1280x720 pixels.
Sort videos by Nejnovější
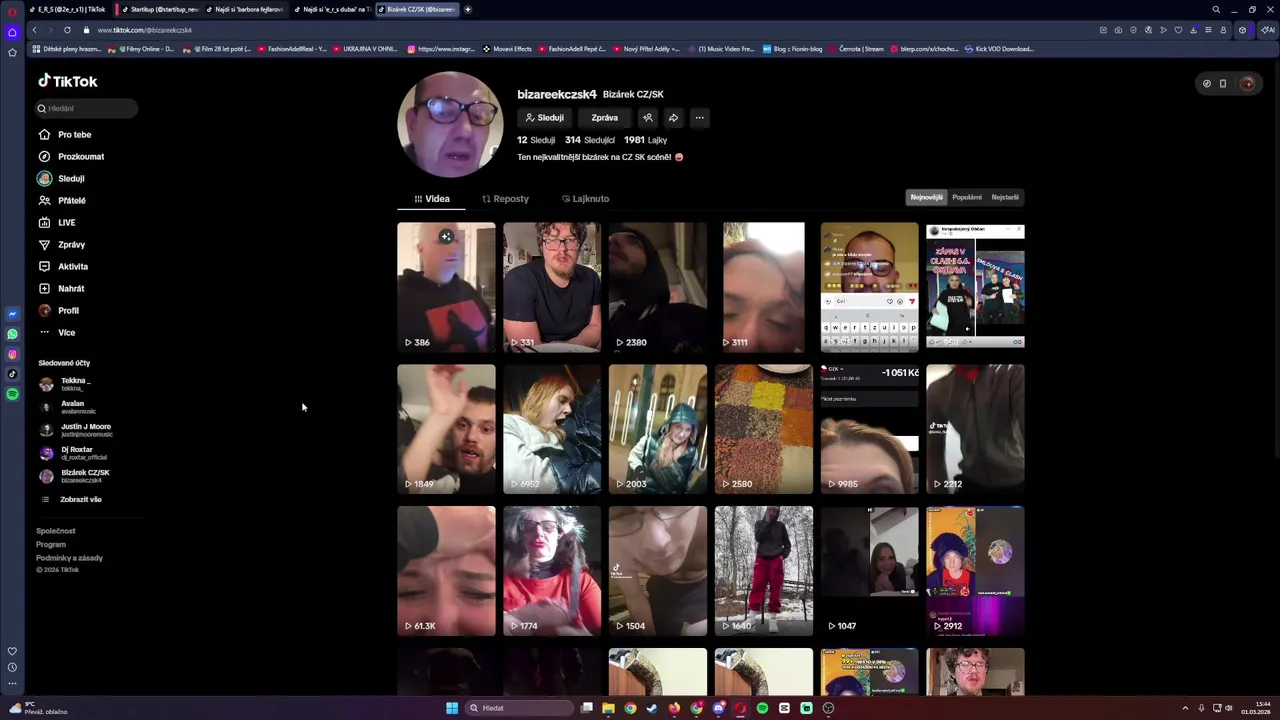(x=926, y=197)
